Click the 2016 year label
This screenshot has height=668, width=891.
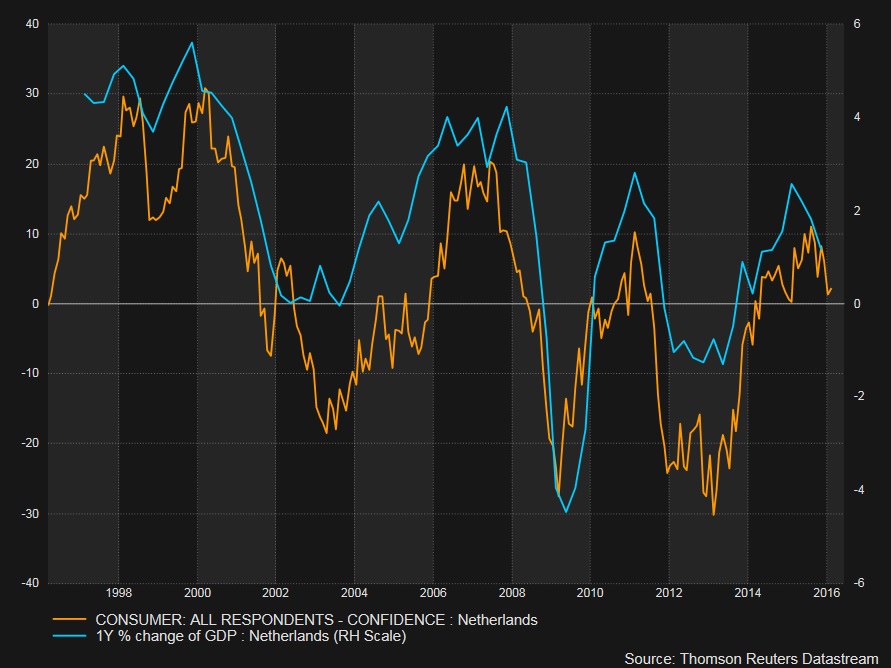[825, 592]
